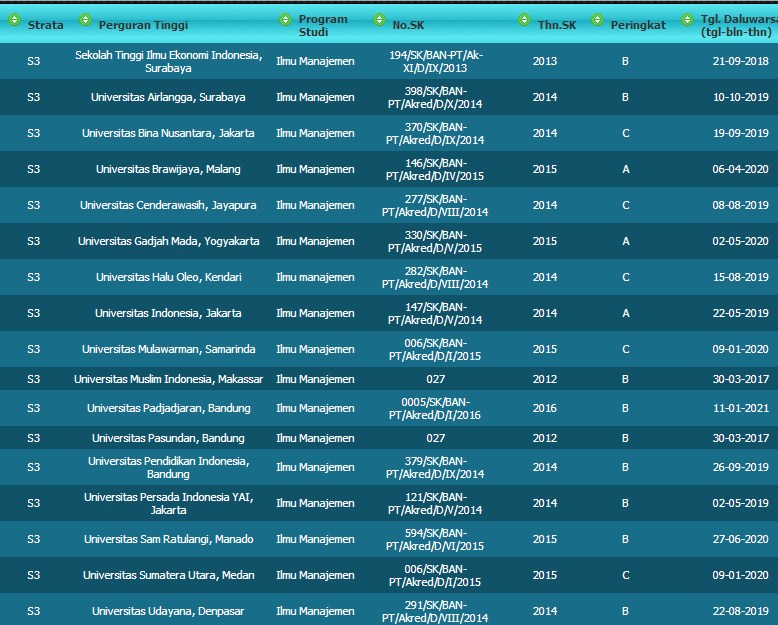The width and height of the screenshot is (778, 625).
Task: Select the Universitas Halu Oleo, Kendari cell
Action: tap(169, 277)
